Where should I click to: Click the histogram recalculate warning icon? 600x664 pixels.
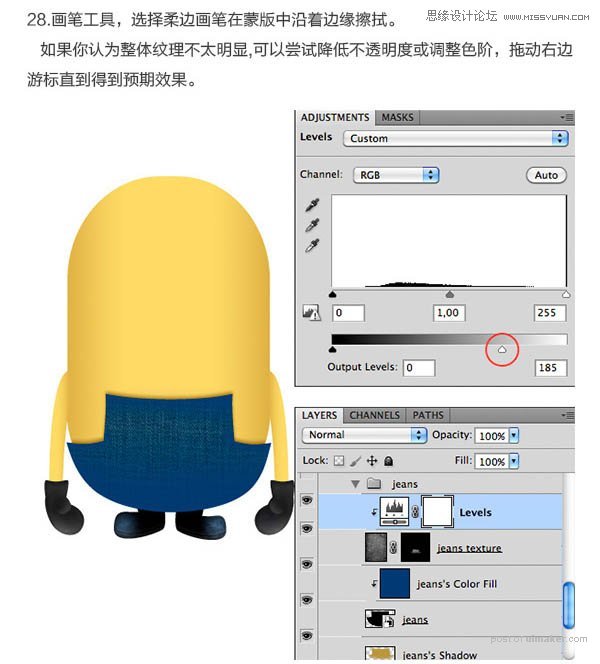pos(311,313)
